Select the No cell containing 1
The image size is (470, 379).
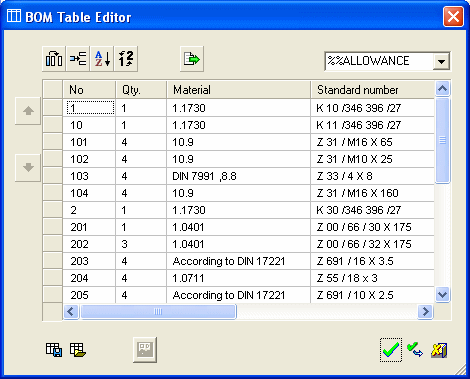point(90,108)
